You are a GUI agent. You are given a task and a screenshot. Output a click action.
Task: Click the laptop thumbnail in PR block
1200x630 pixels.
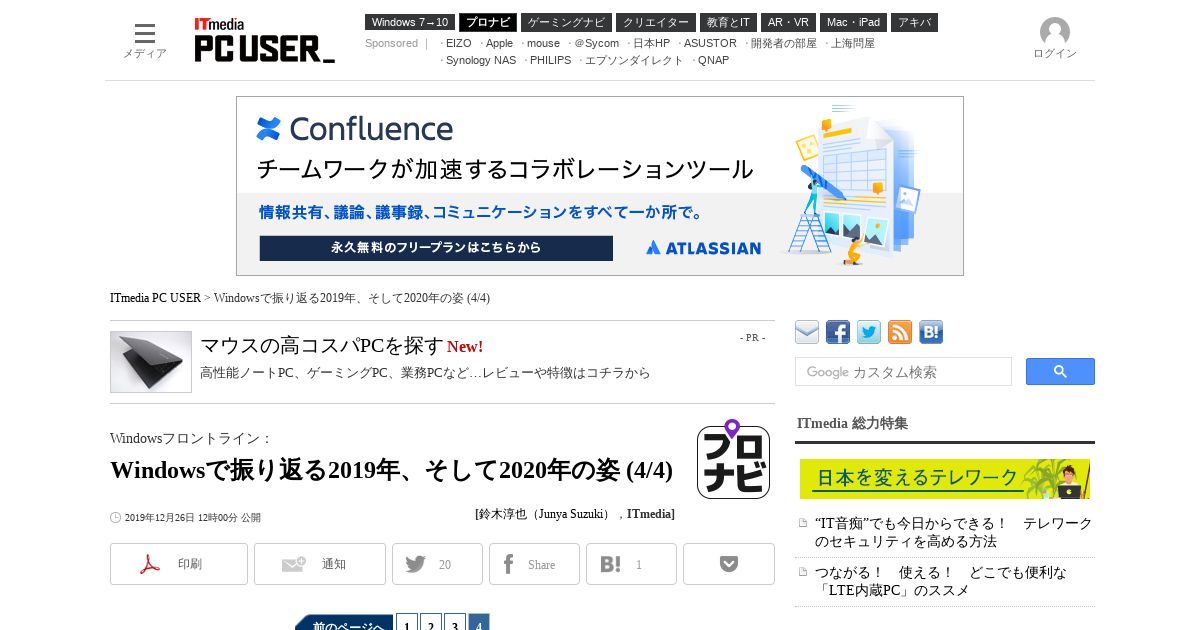point(151,362)
